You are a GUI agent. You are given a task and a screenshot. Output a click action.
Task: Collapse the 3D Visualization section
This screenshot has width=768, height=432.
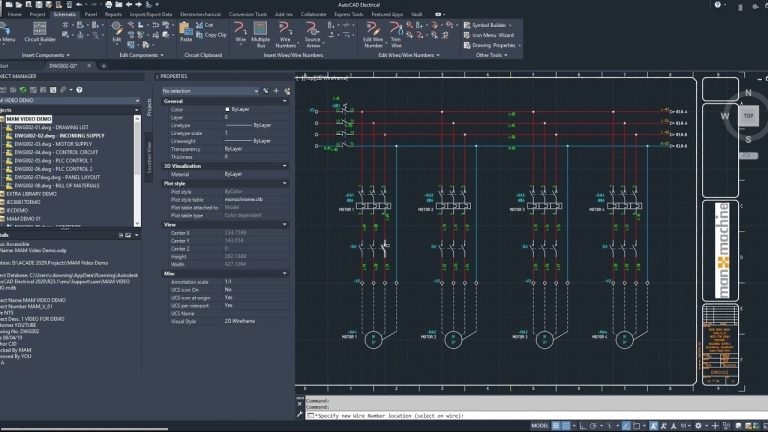[285, 166]
